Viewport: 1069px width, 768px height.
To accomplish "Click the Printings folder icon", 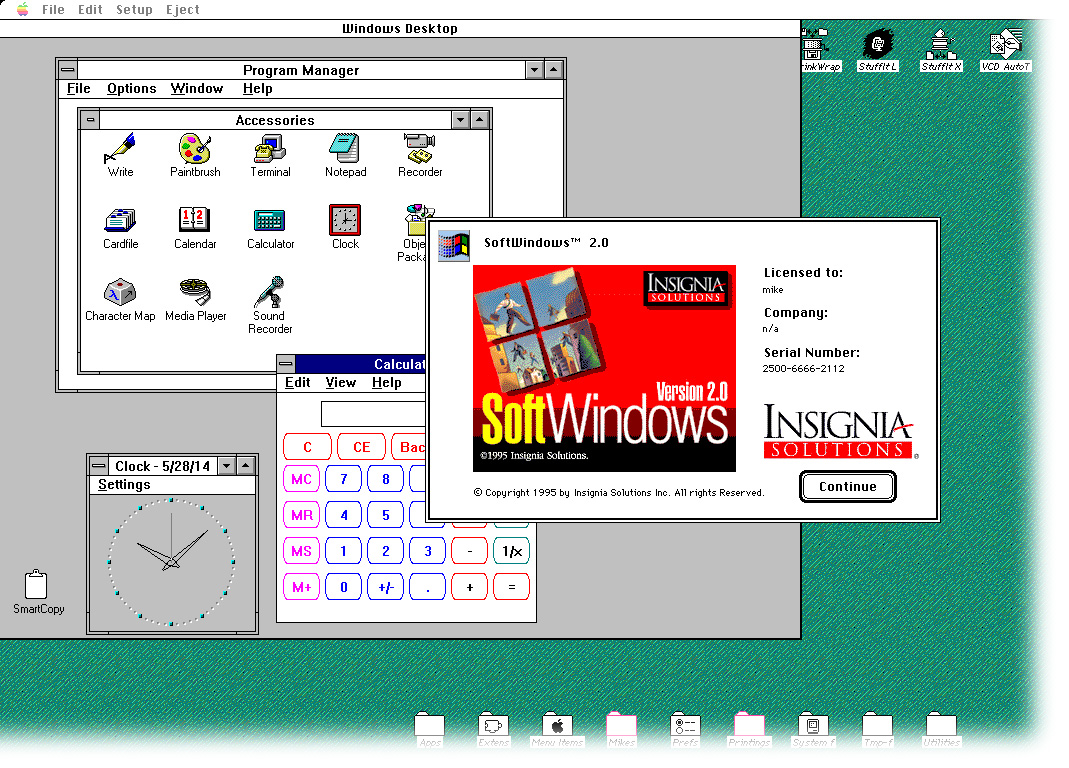I will click(749, 724).
